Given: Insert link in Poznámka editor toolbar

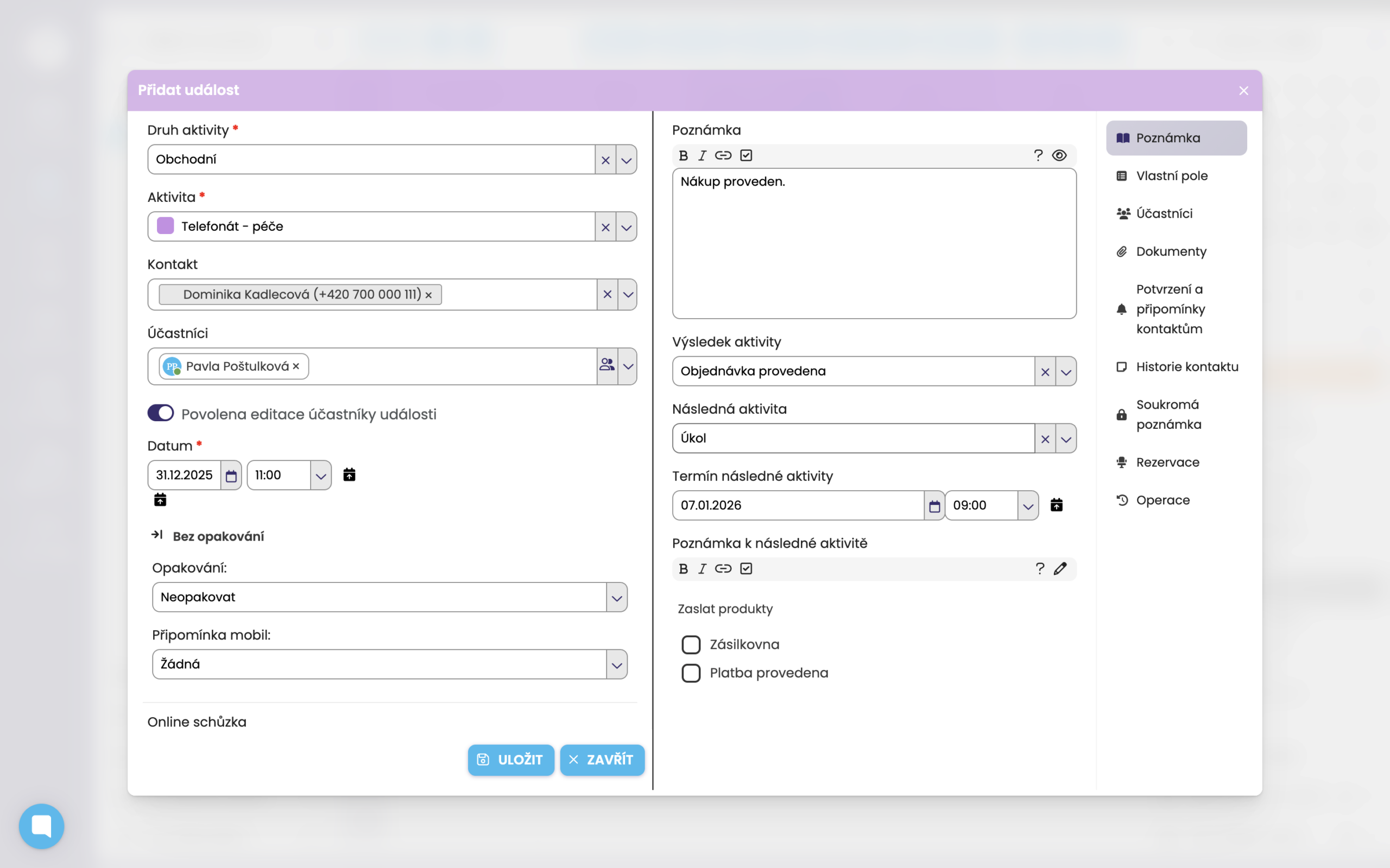Looking at the screenshot, I should pos(723,156).
